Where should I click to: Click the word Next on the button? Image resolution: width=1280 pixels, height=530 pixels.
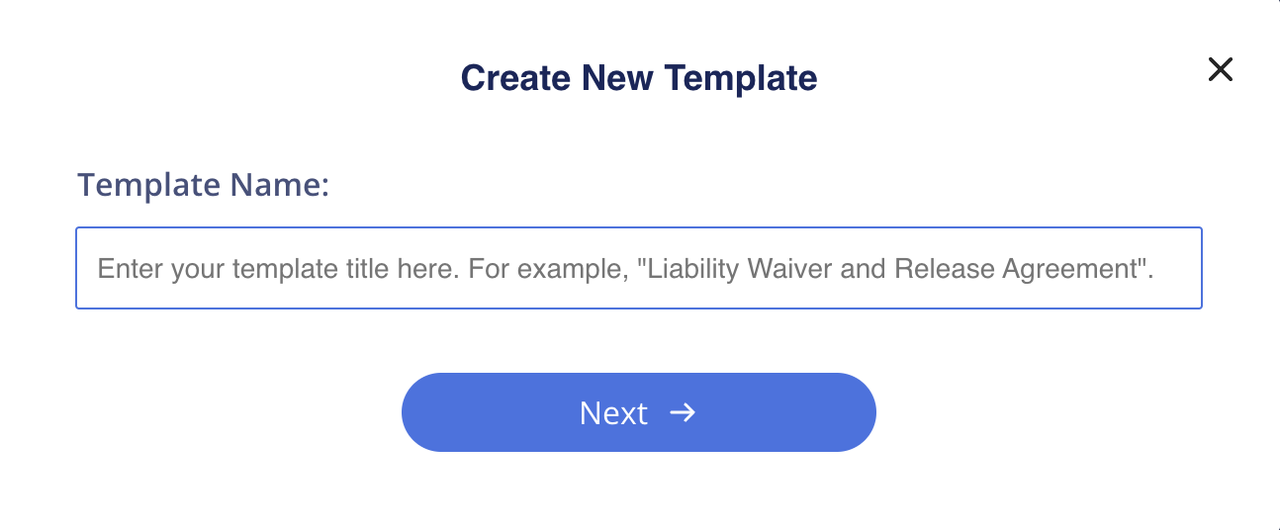(614, 413)
